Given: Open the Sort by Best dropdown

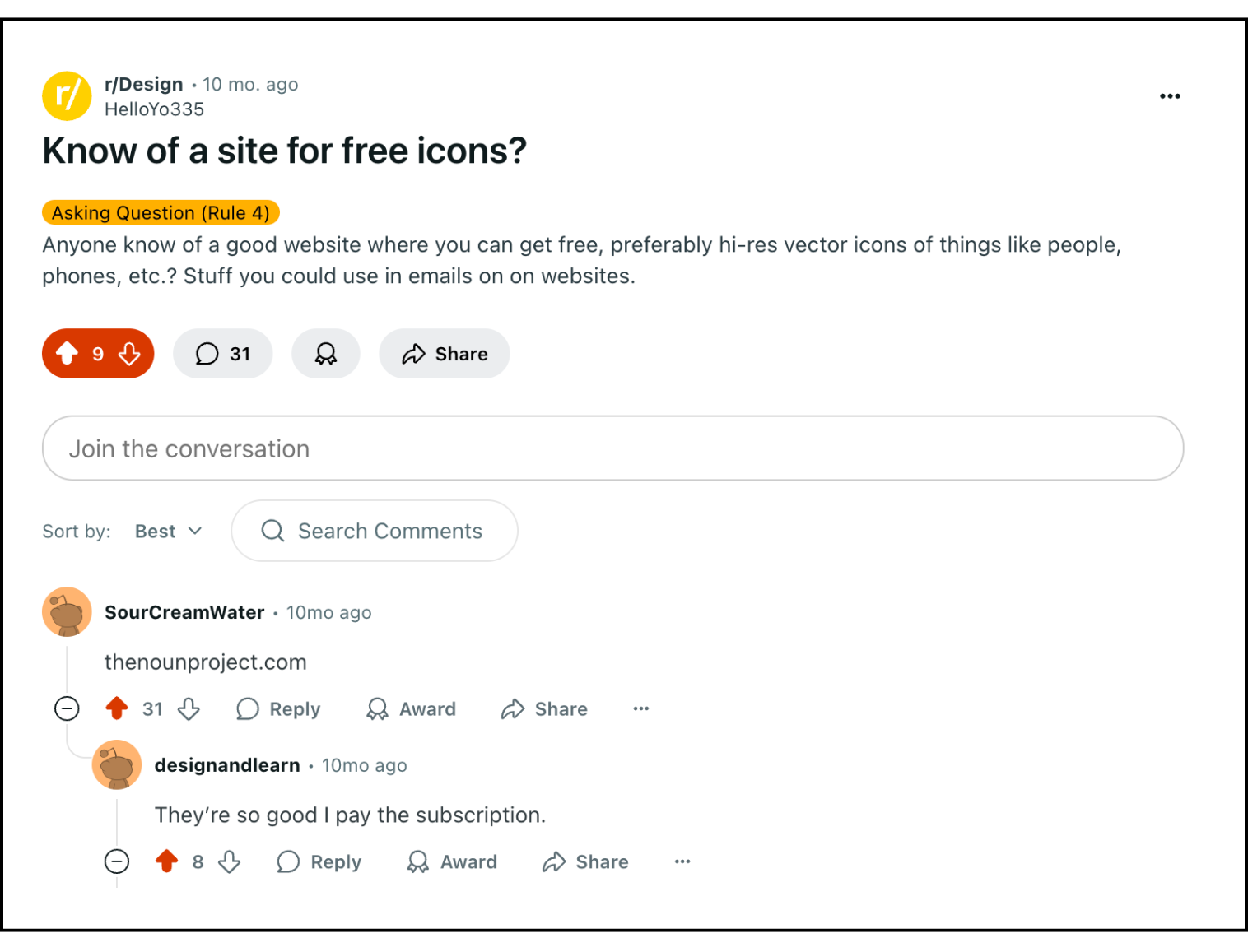Looking at the screenshot, I should point(168,532).
